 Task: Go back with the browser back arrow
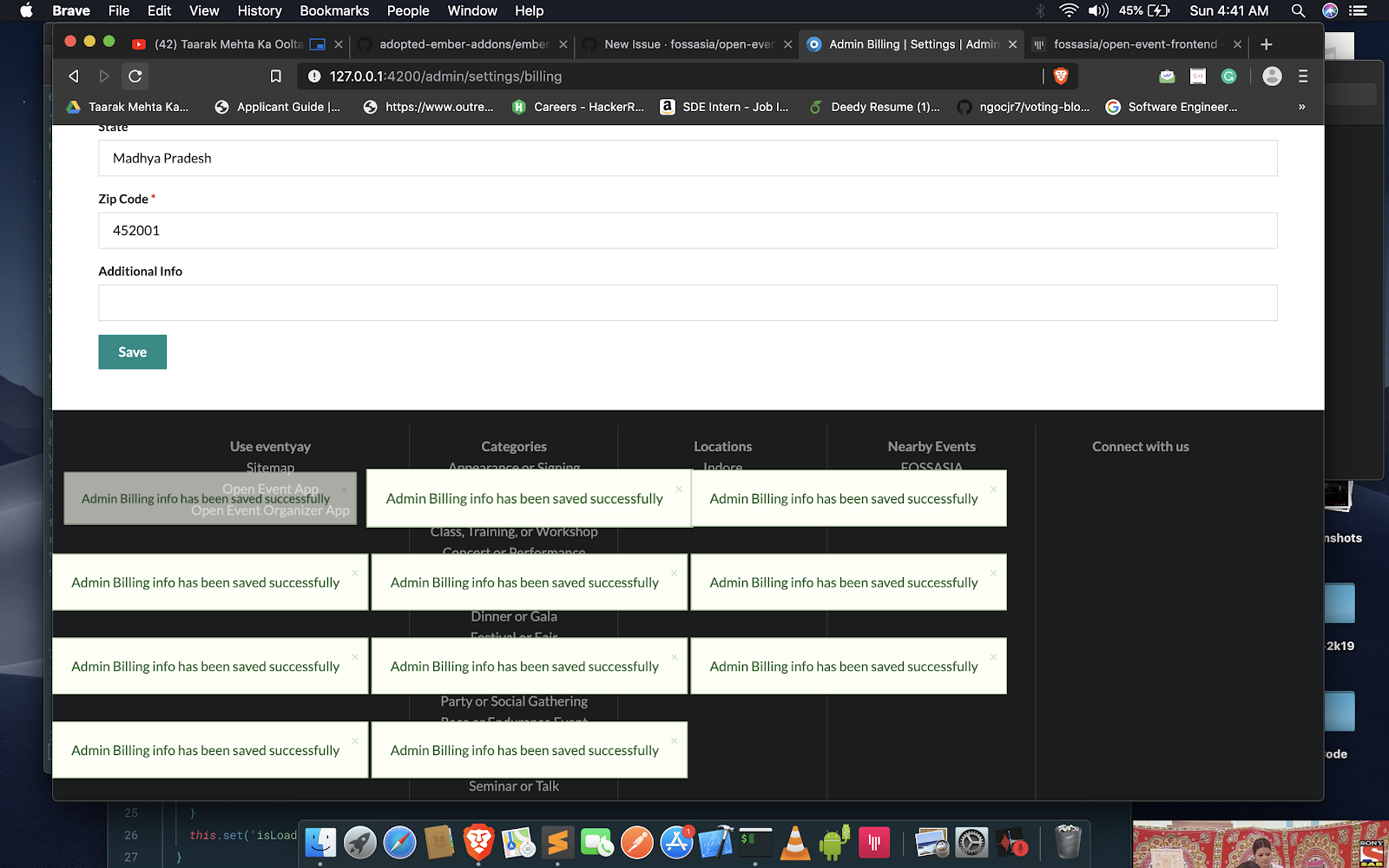[74, 76]
